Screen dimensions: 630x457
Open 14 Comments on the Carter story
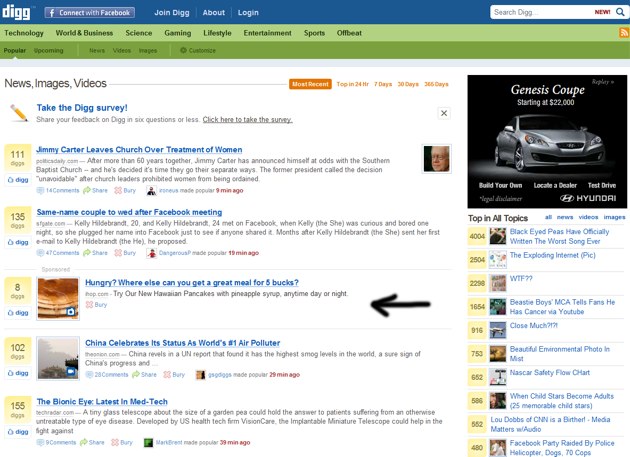58,191
